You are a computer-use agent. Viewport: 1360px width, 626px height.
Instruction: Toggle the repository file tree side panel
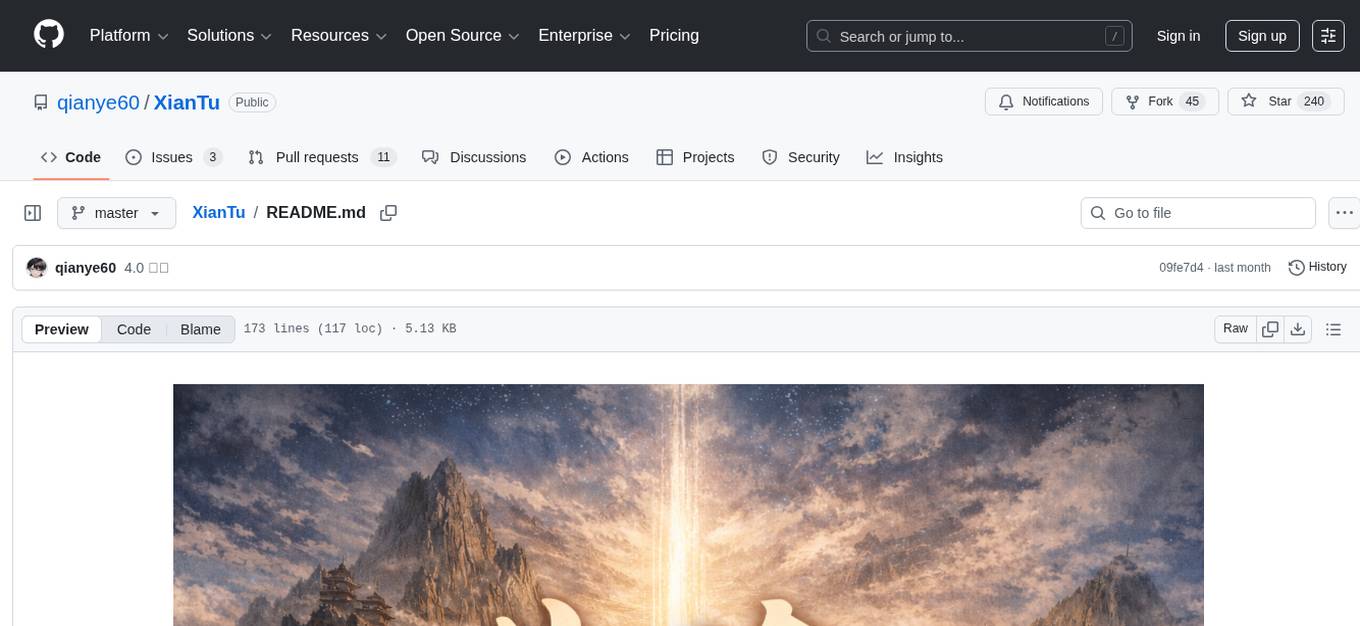point(33,212)
